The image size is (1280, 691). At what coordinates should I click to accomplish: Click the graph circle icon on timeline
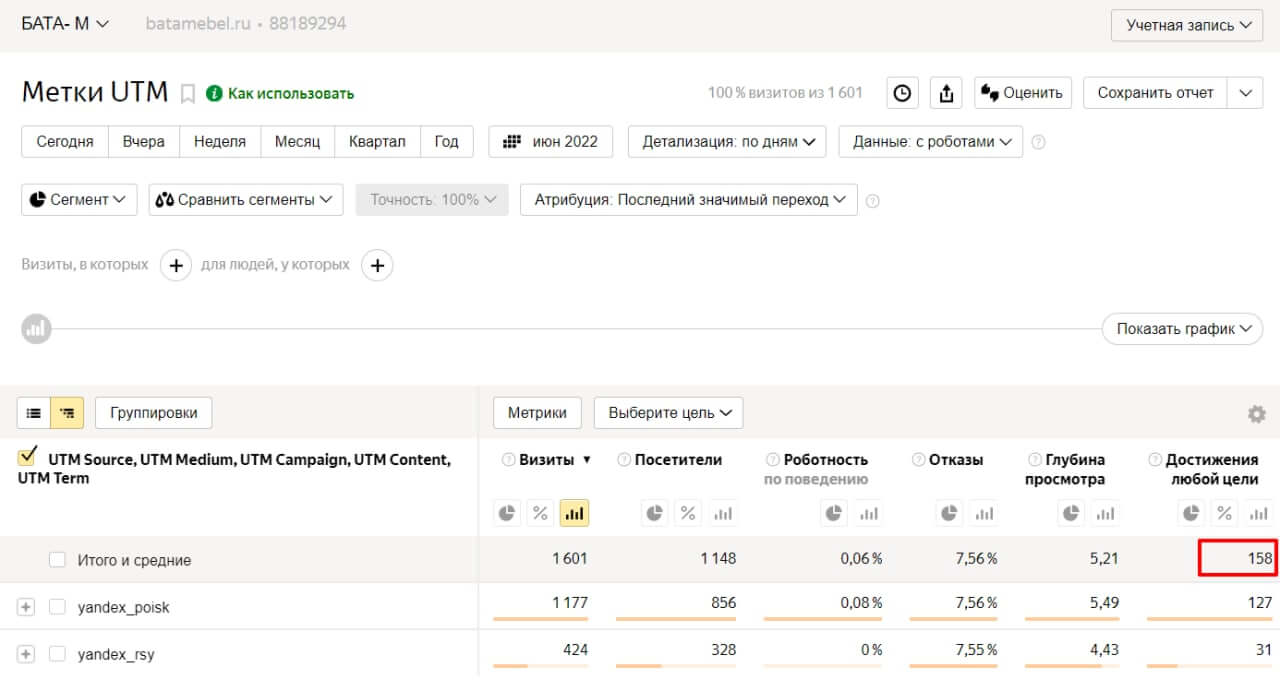37,328
